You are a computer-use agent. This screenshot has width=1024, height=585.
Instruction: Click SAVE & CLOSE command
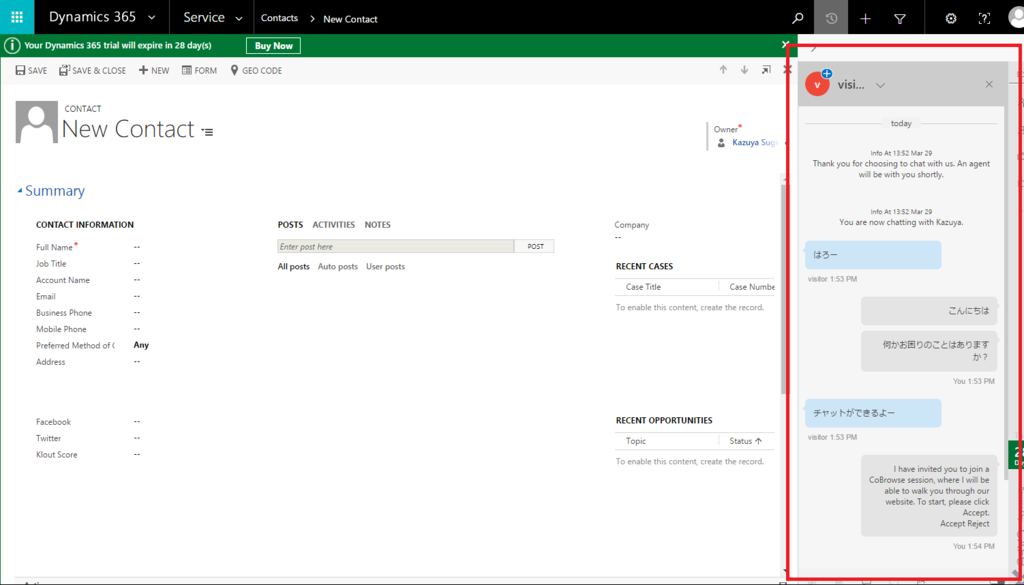tap(93, 71)
